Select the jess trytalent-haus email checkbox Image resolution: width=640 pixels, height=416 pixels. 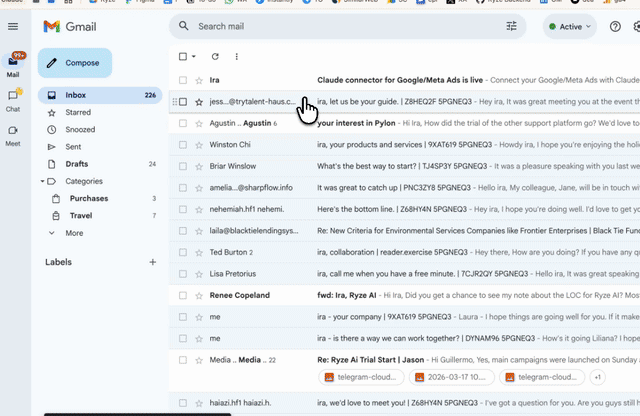[183, 102]
